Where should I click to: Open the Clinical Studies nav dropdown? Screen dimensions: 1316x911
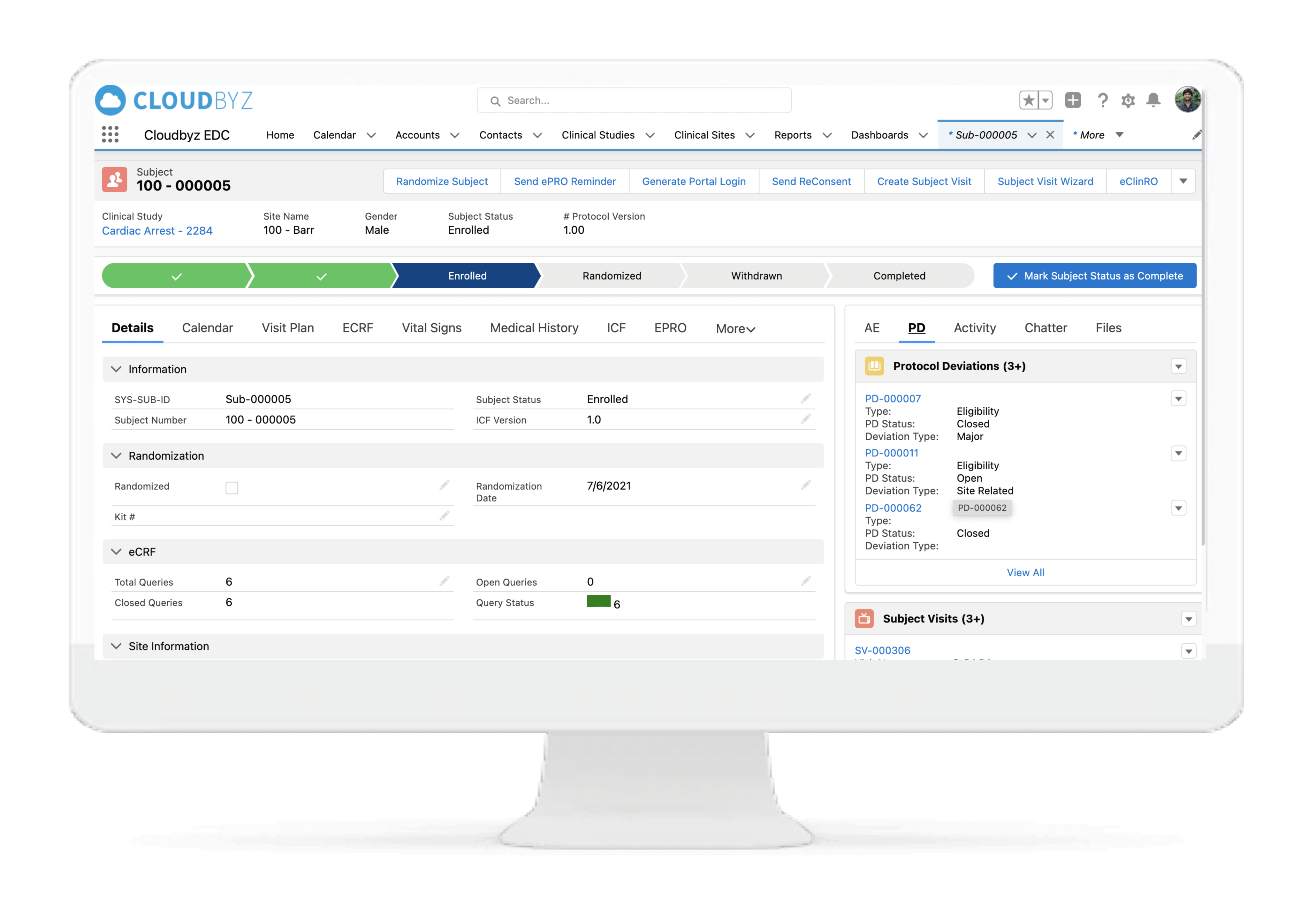point(650,135)
